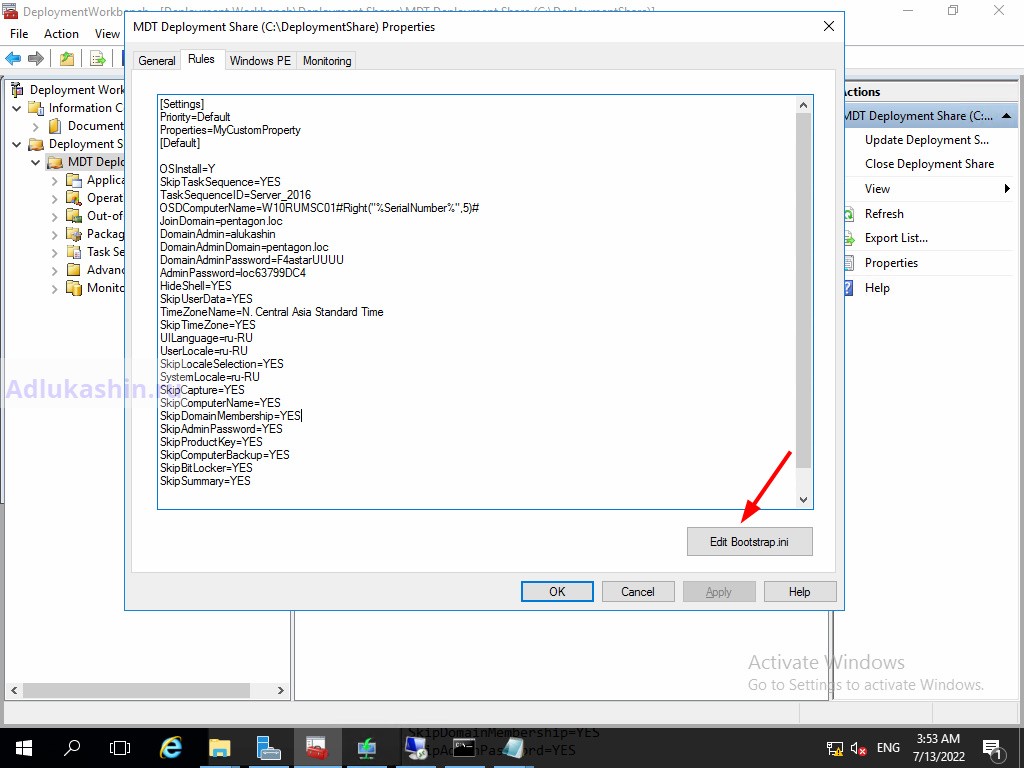Image resolution: width=1024 pixels, height=768 pixels.
Task: Switch to the Windows PE tab
Action: point(260,61)
